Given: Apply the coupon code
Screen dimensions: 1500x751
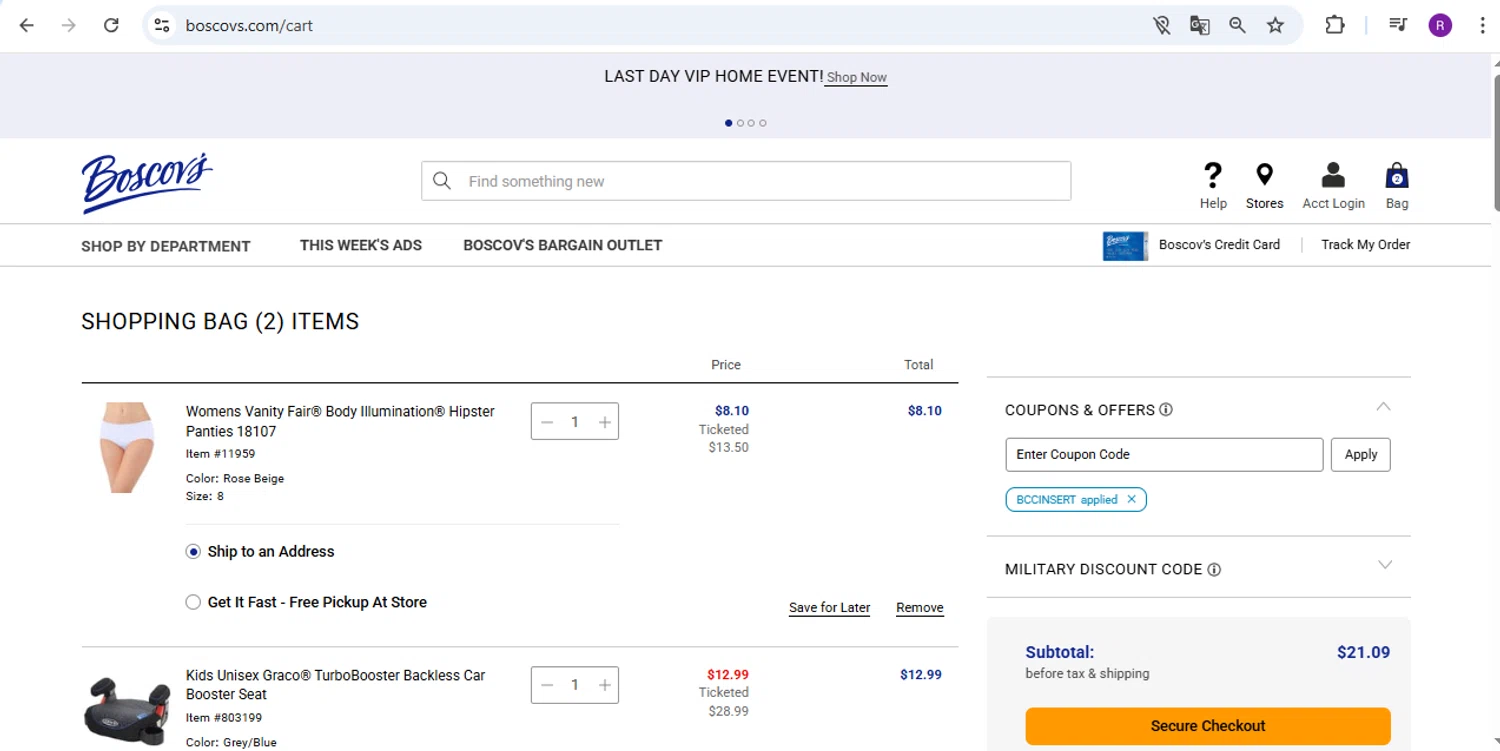Looking at the screenshot, I should coord(1361,454).
